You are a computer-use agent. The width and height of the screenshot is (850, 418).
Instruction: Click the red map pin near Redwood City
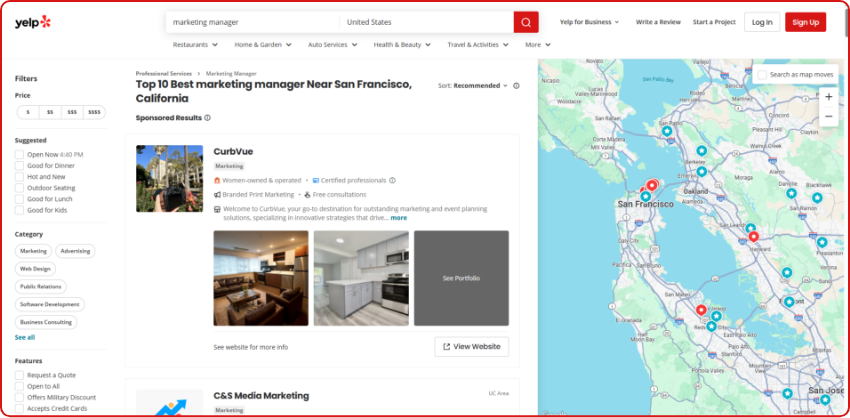pyautogui.click(x=701, y=310)
